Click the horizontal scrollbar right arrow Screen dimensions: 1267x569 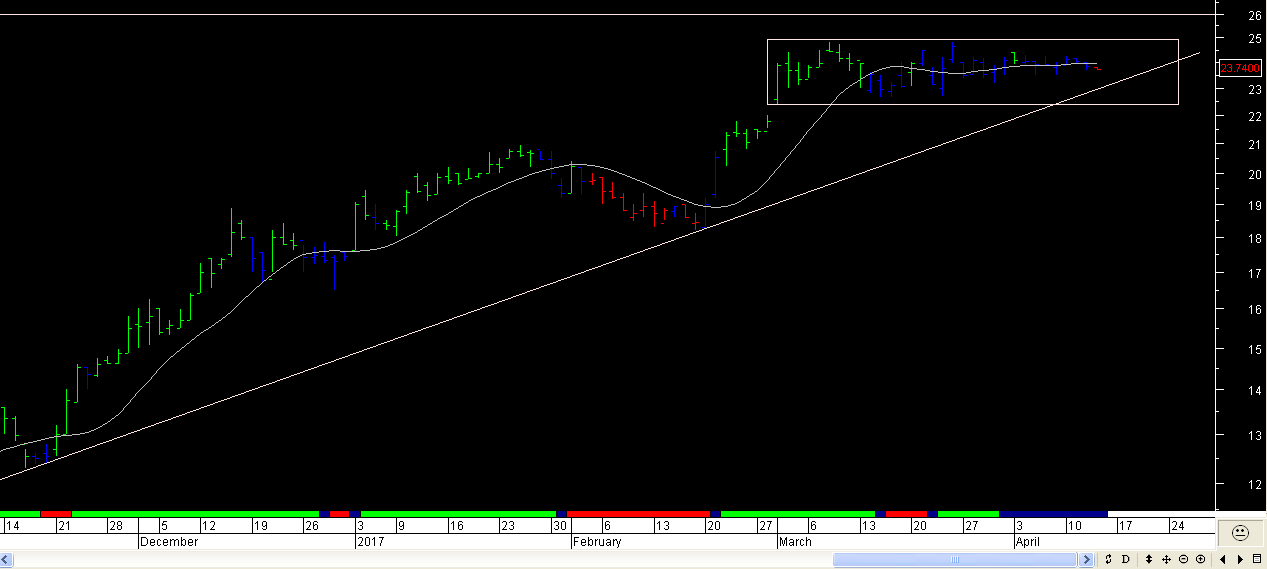pos(1086,559)
